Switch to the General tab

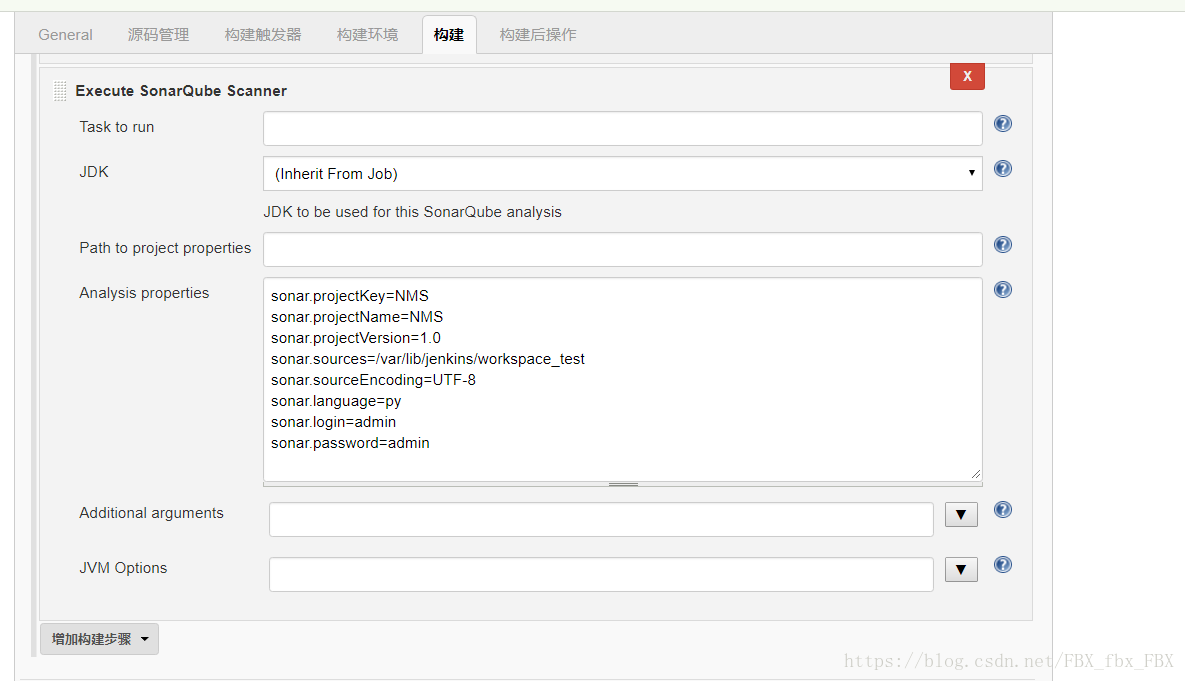(66, 35)
